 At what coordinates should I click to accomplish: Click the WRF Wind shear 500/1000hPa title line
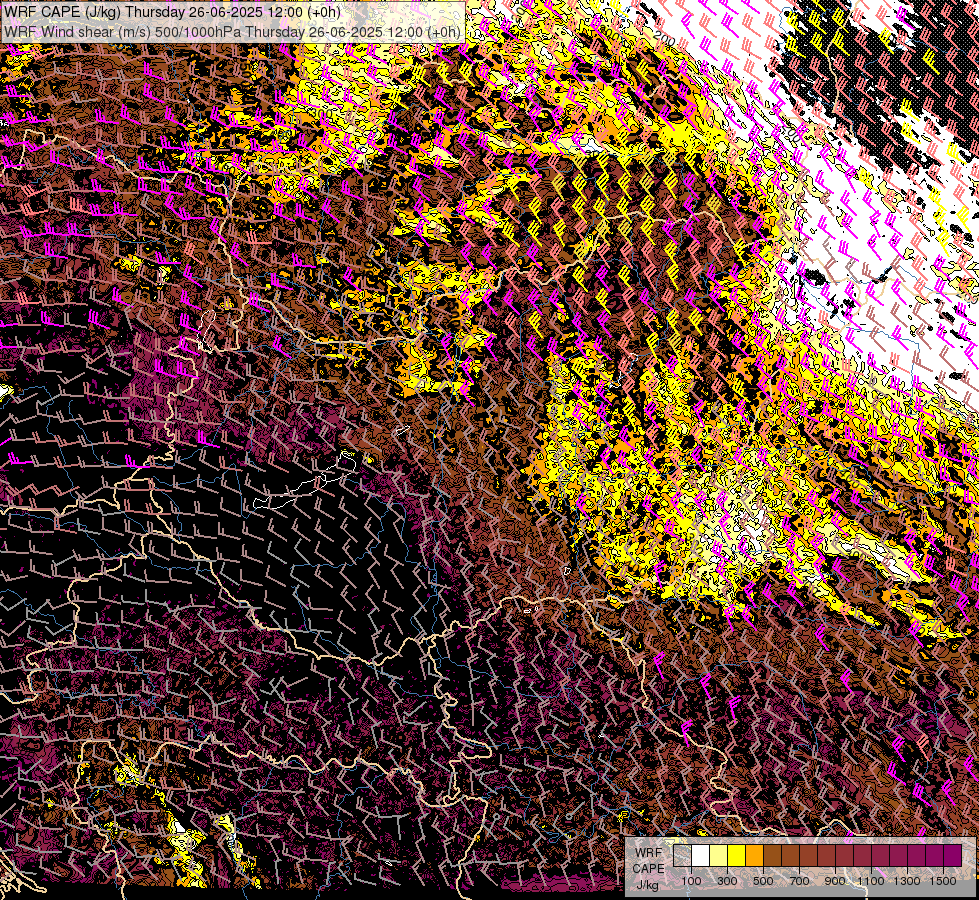tap(232, 31)
